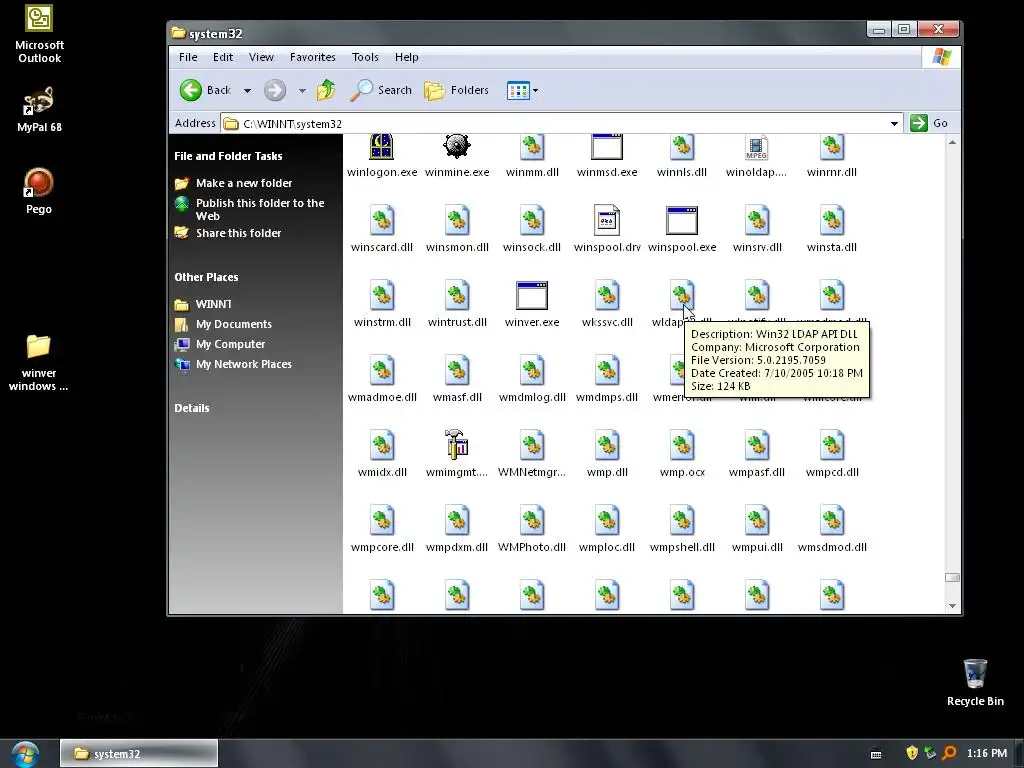
Task: Select the wmpshell.dll file icon
Action: [682, 520]
